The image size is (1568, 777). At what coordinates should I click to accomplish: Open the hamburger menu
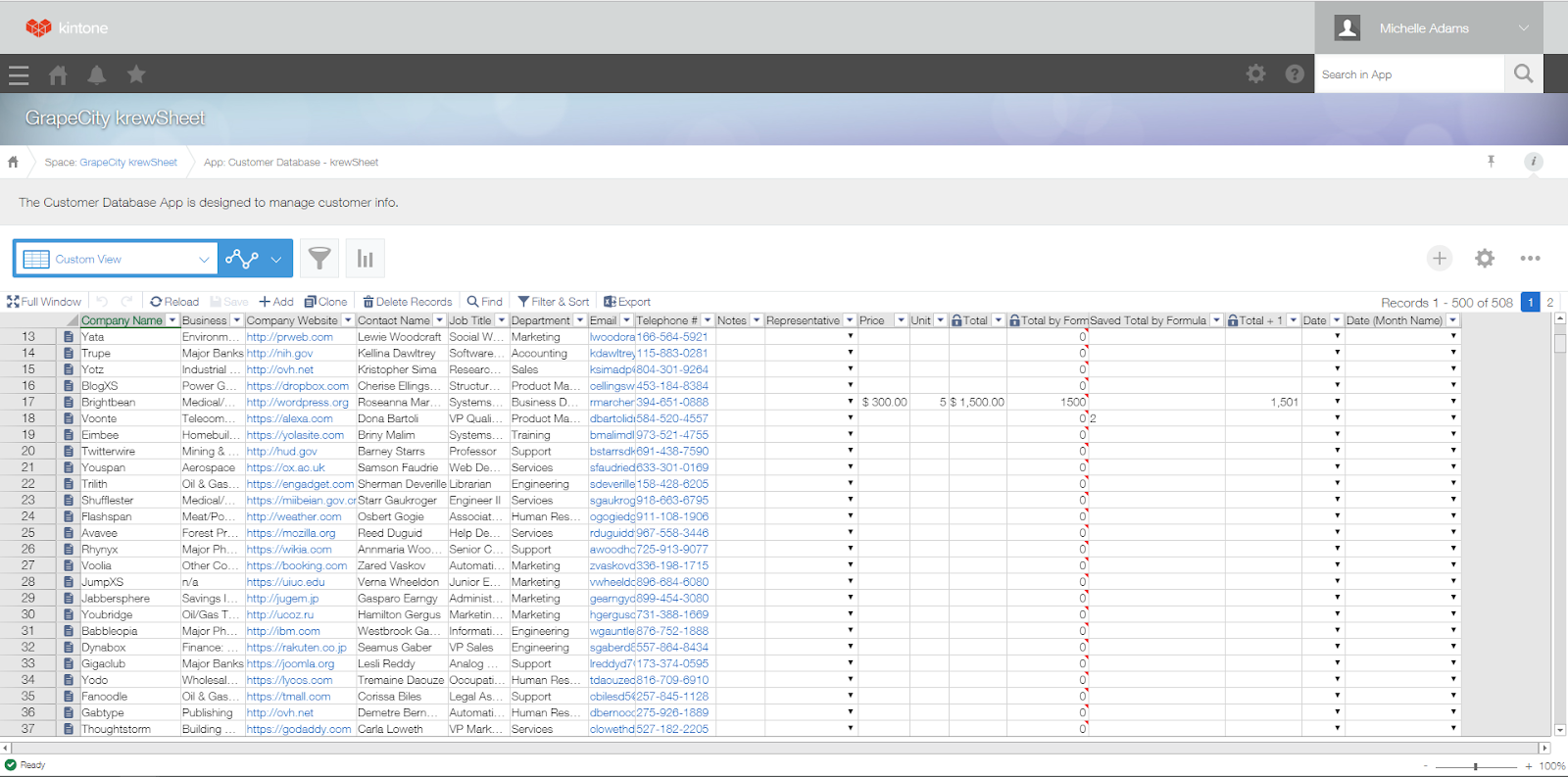19,74
